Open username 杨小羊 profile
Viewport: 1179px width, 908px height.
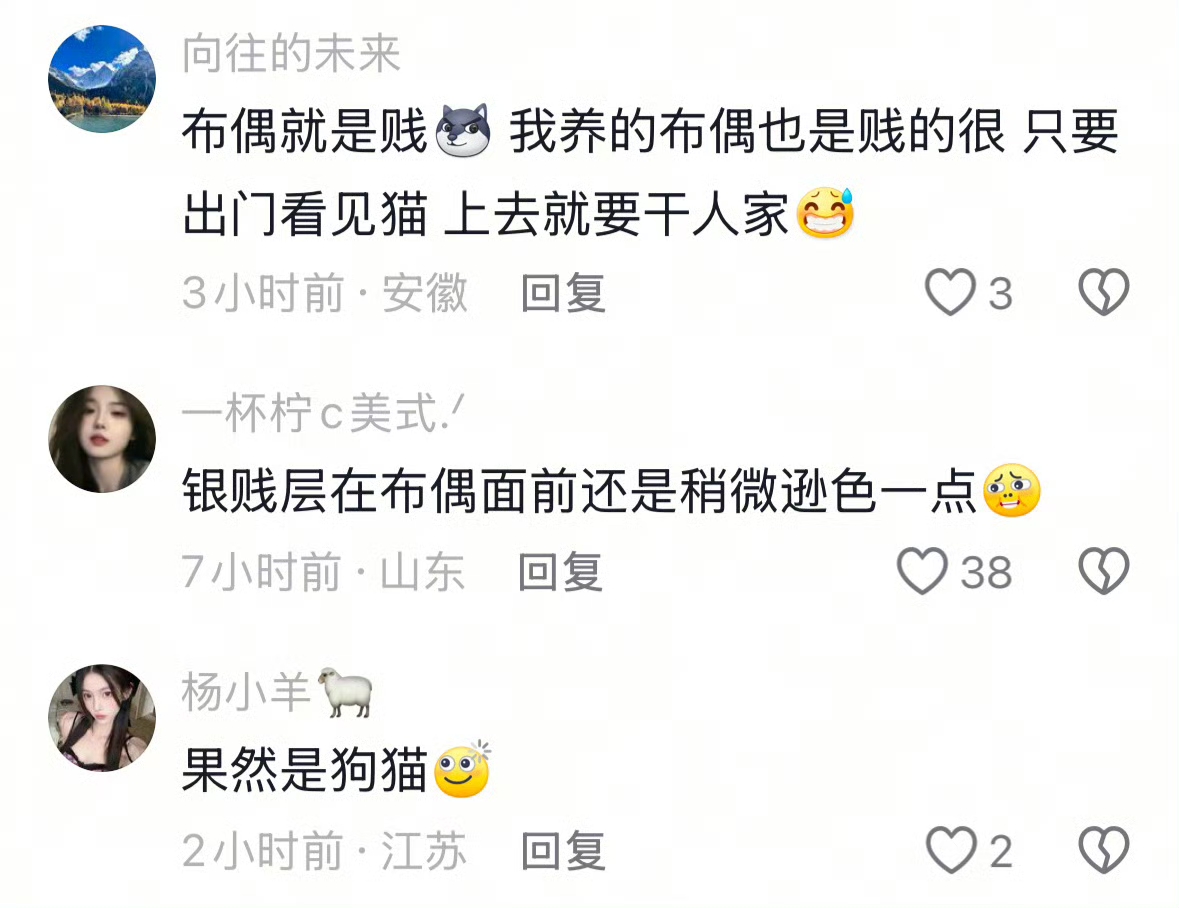tap(246, 692)
